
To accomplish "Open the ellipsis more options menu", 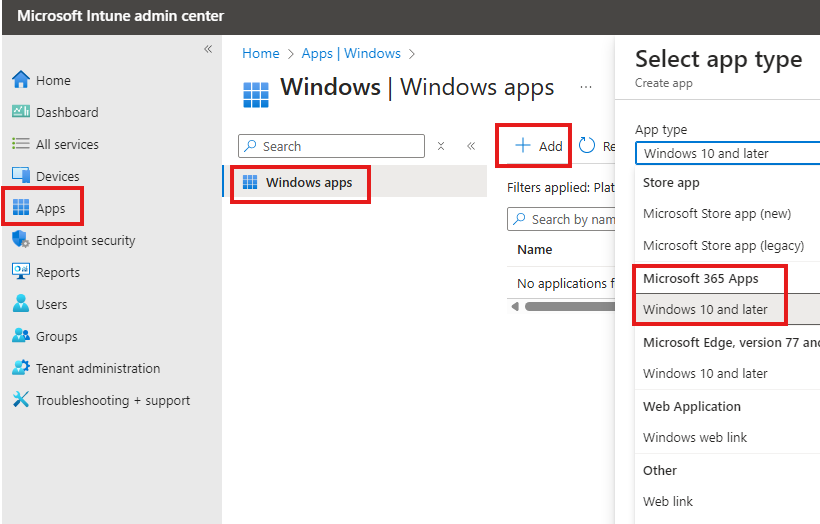I will point(586,87).
